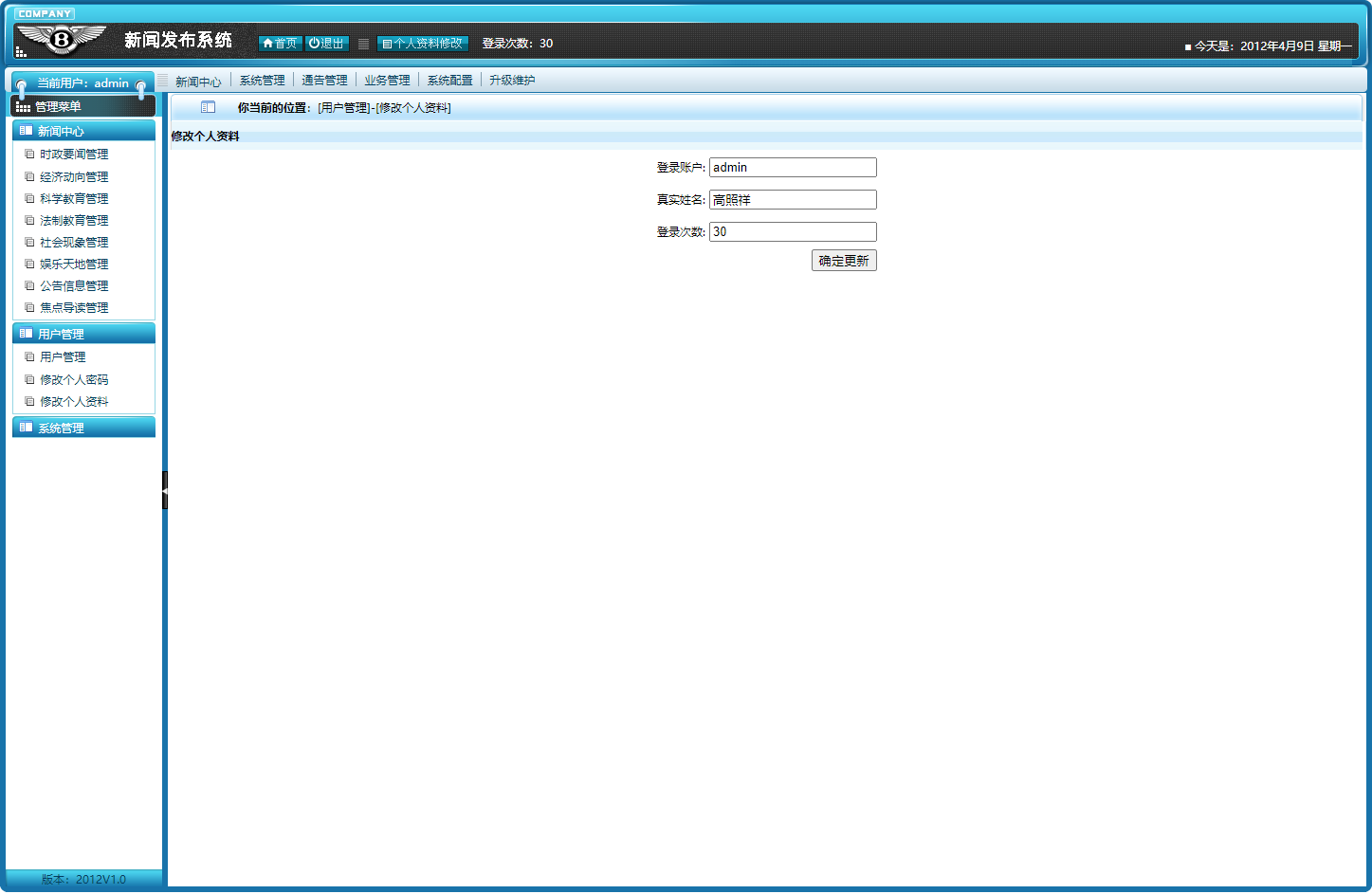Click the winged B logo in the header
Image resolution: width=1372 pixels, height=894 pixels.
tap(62, 39)
